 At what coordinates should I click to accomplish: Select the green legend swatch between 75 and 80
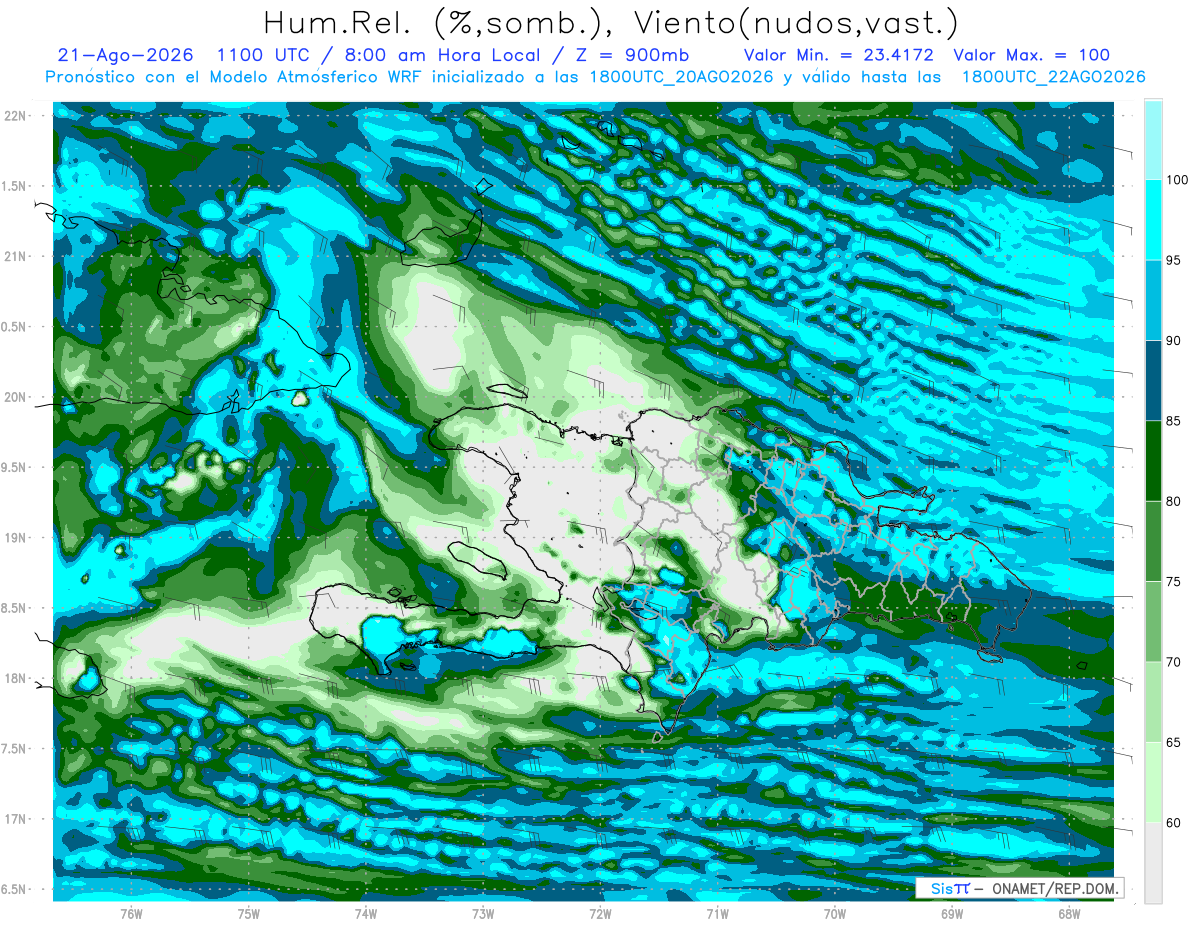click(1152, 541)
